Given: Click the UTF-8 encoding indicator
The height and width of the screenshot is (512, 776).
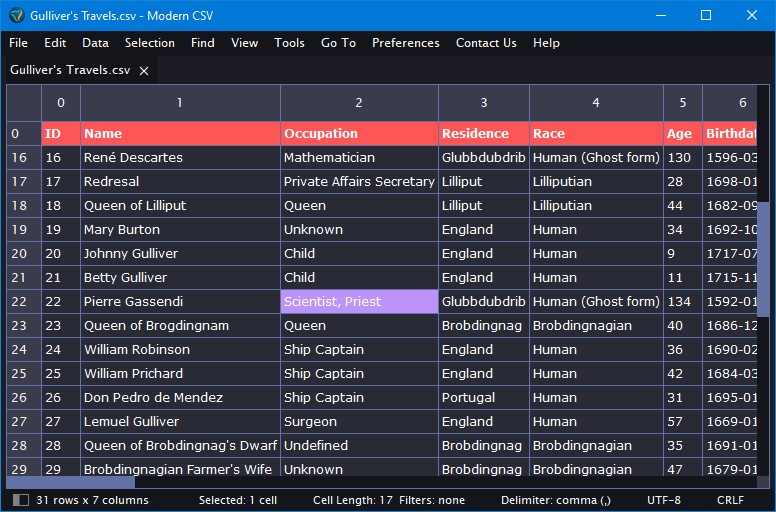Looking at the screenshot, I should coord(664,500).
